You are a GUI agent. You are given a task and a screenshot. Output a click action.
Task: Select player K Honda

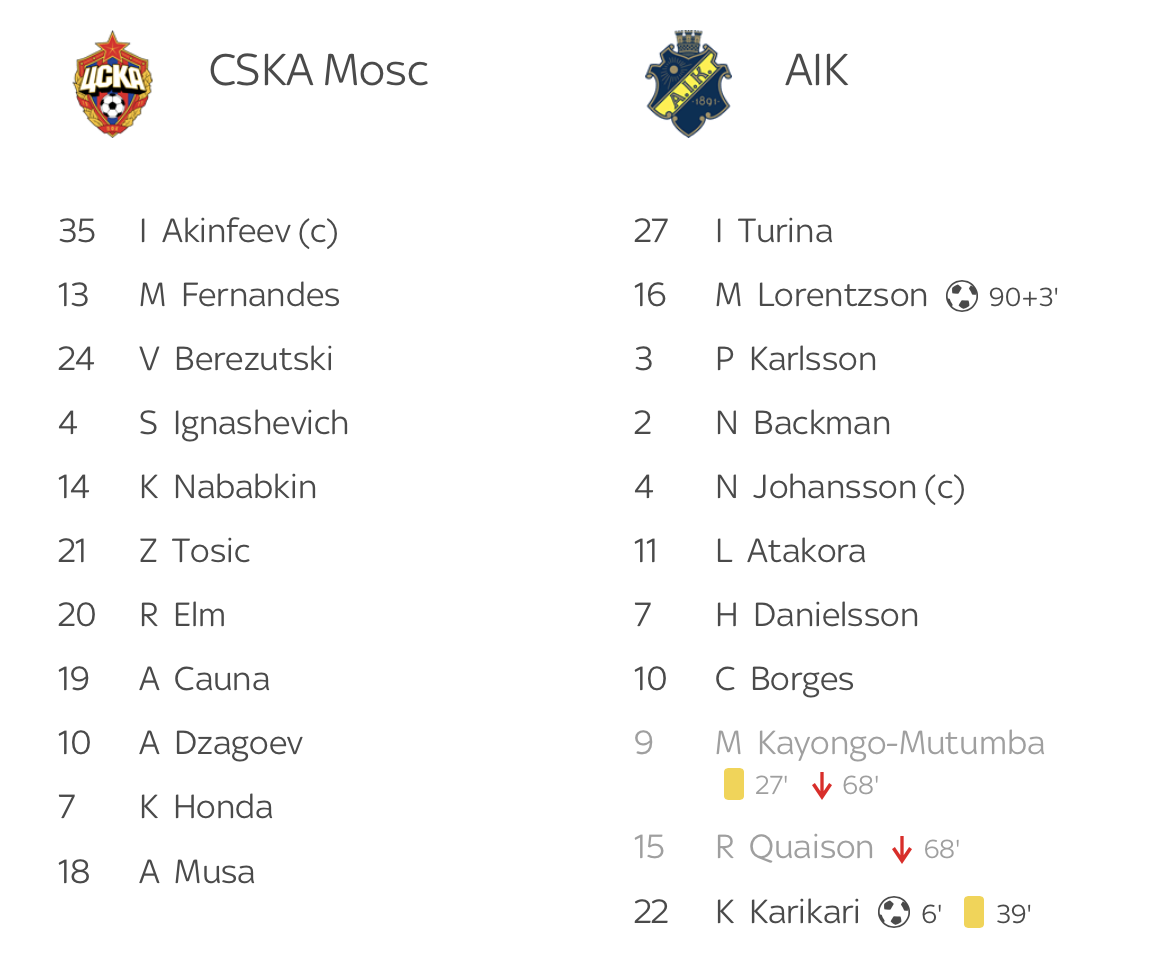pos(206,807)
